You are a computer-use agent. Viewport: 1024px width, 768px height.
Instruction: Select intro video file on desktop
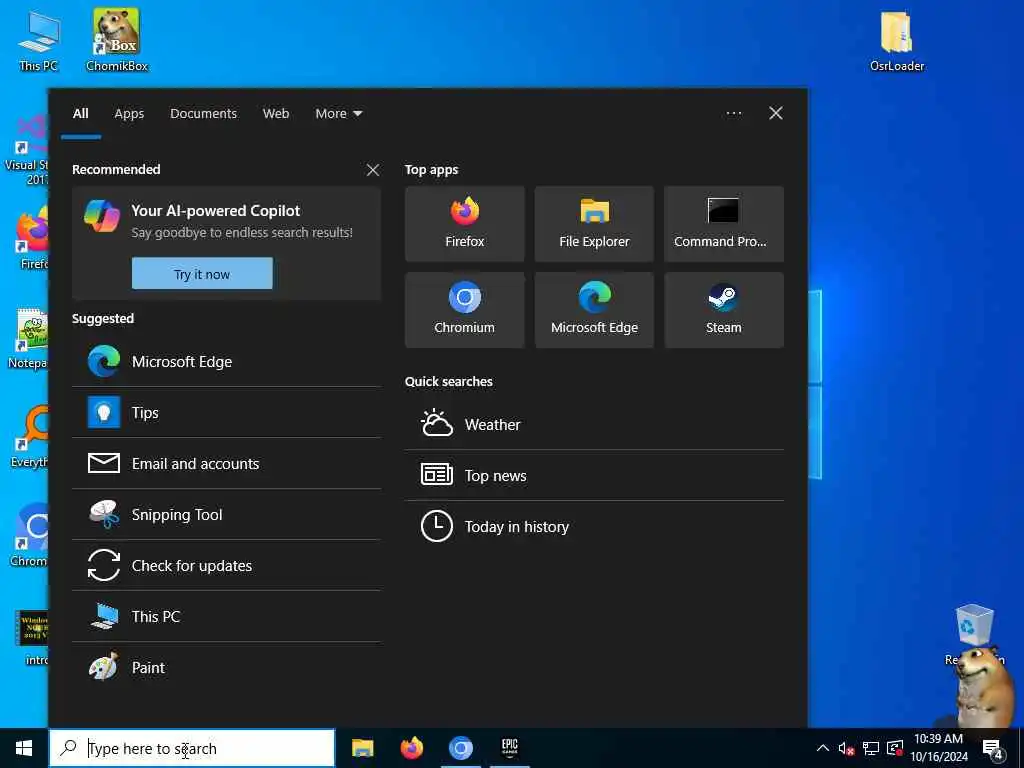[x=32, y=637]
